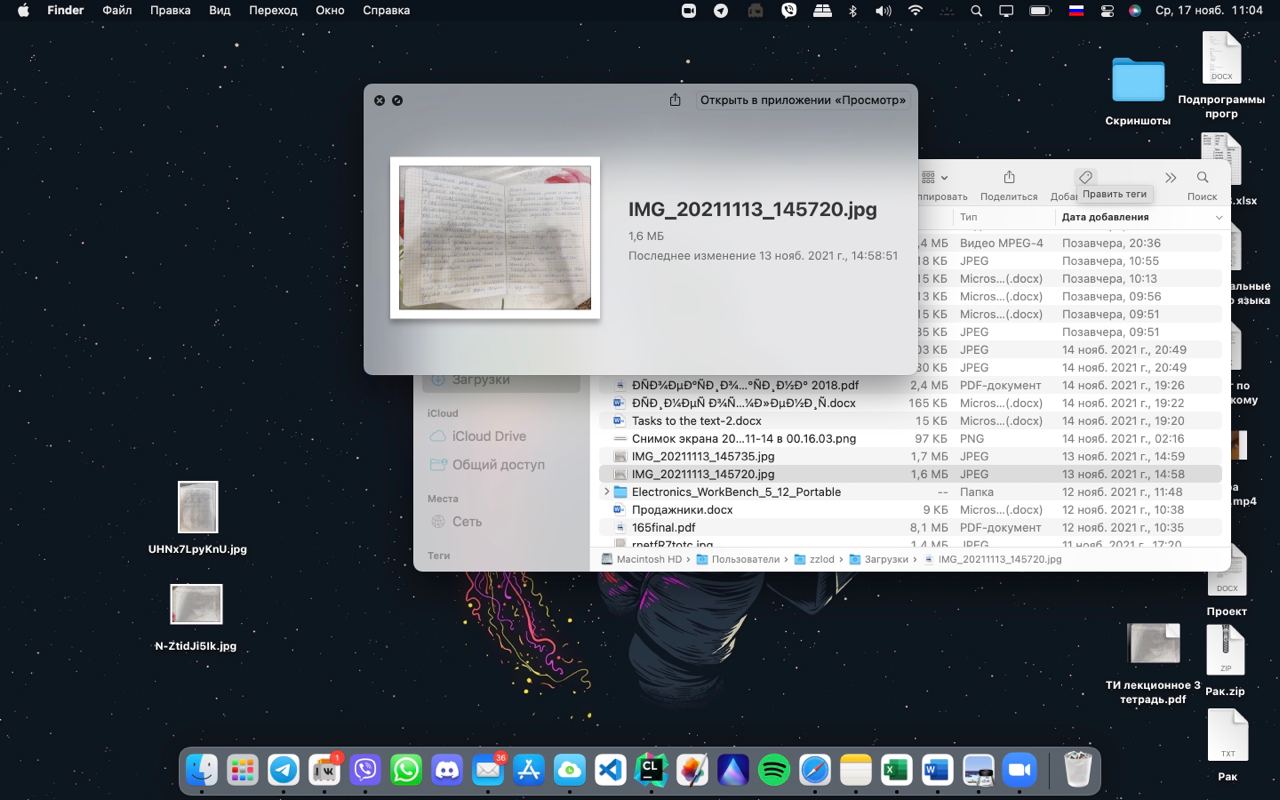This screenshot has height=800, width=1280.
Task: Open Telegram from the Dock
Action: click(x=284, y=770)
